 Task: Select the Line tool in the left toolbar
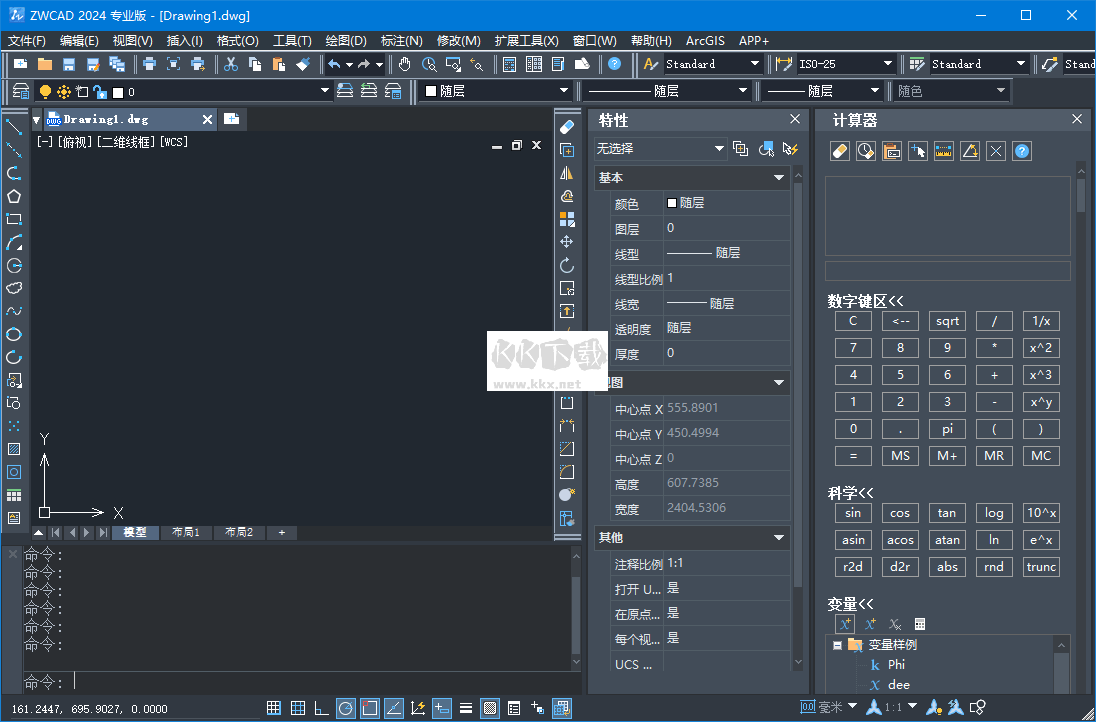pyautogui.click(x=12, y=127)
